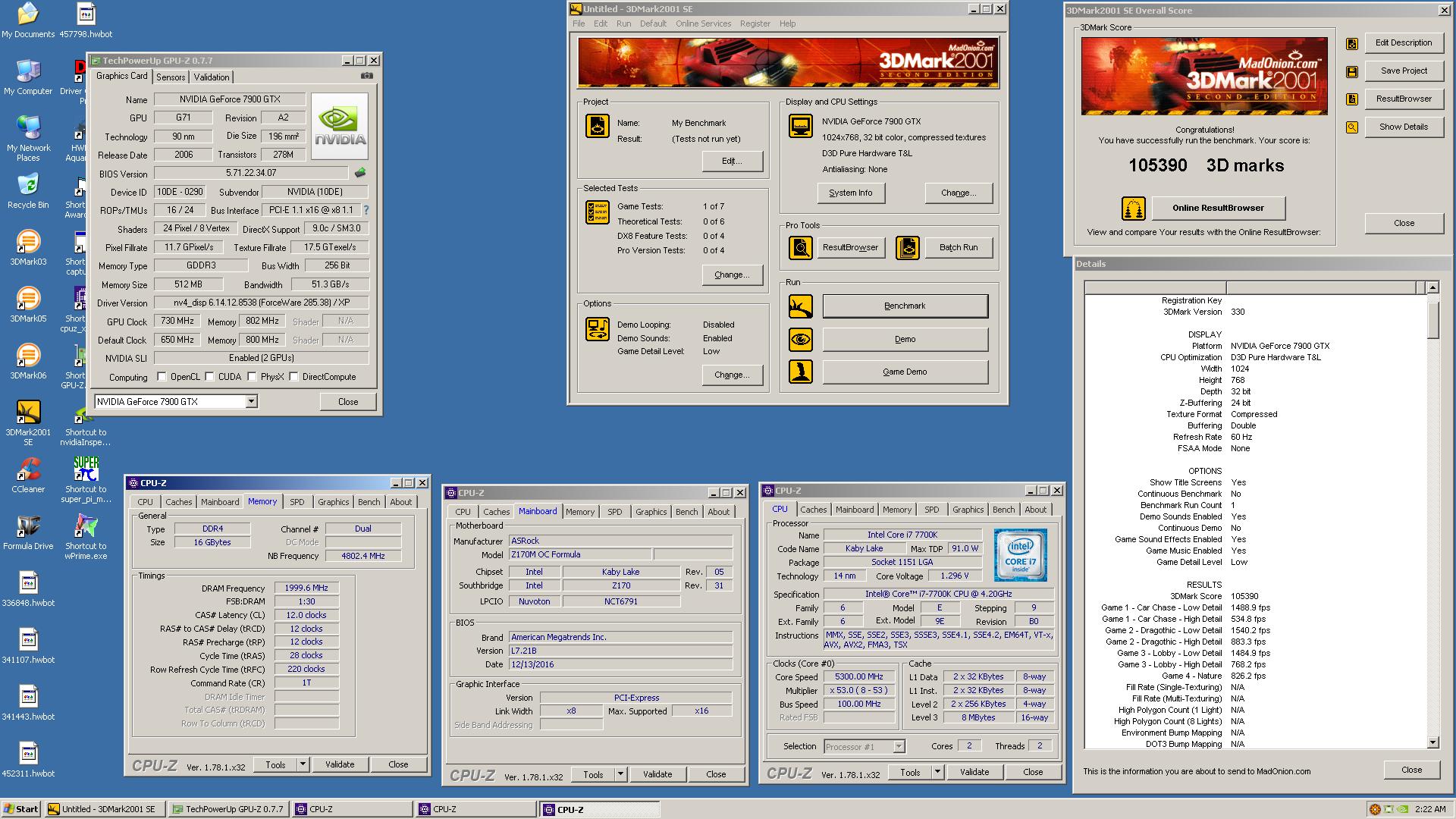Open the Online Services menu
This screenshot has height=819, width=1456.
click(x=704, y=24)
